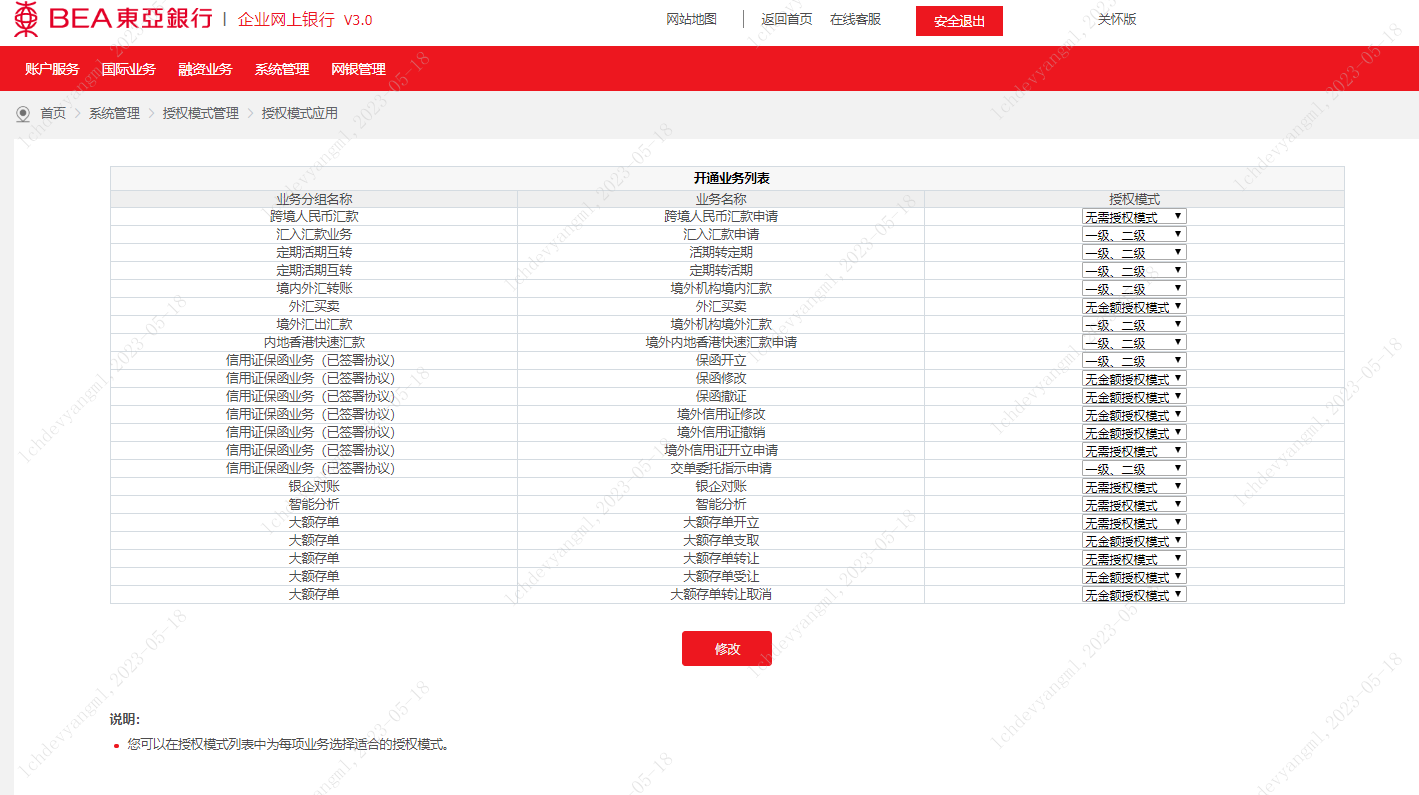Open the 保函开立 authorization mode dropdown
Screen dimensions: 1419x795
(x=1133, y=360)
